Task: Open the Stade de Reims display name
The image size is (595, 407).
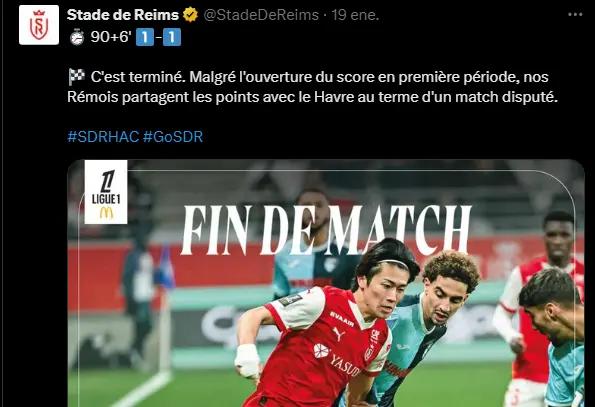Action: (123, 15)
